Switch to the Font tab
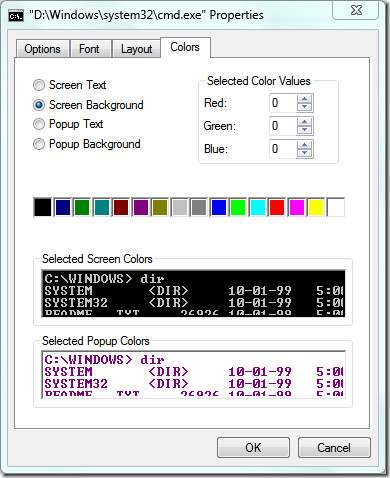This screenshot has height=478, width=390. point(89,49)
